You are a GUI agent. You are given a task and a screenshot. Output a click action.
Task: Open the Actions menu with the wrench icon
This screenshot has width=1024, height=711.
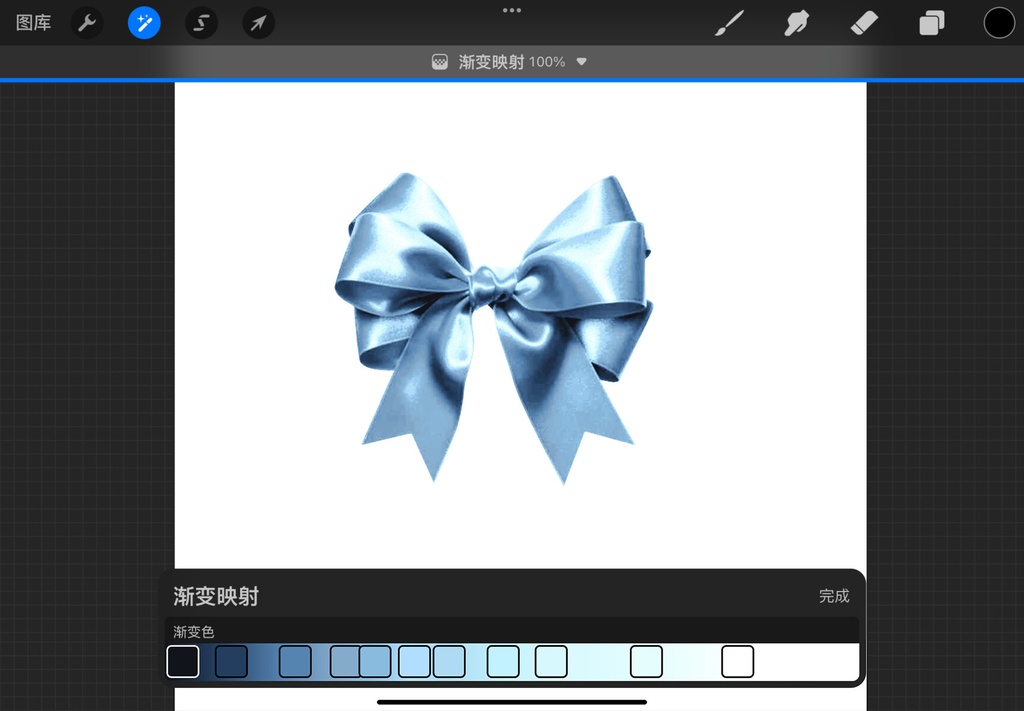pyautogui.click(x=86, y=22)
